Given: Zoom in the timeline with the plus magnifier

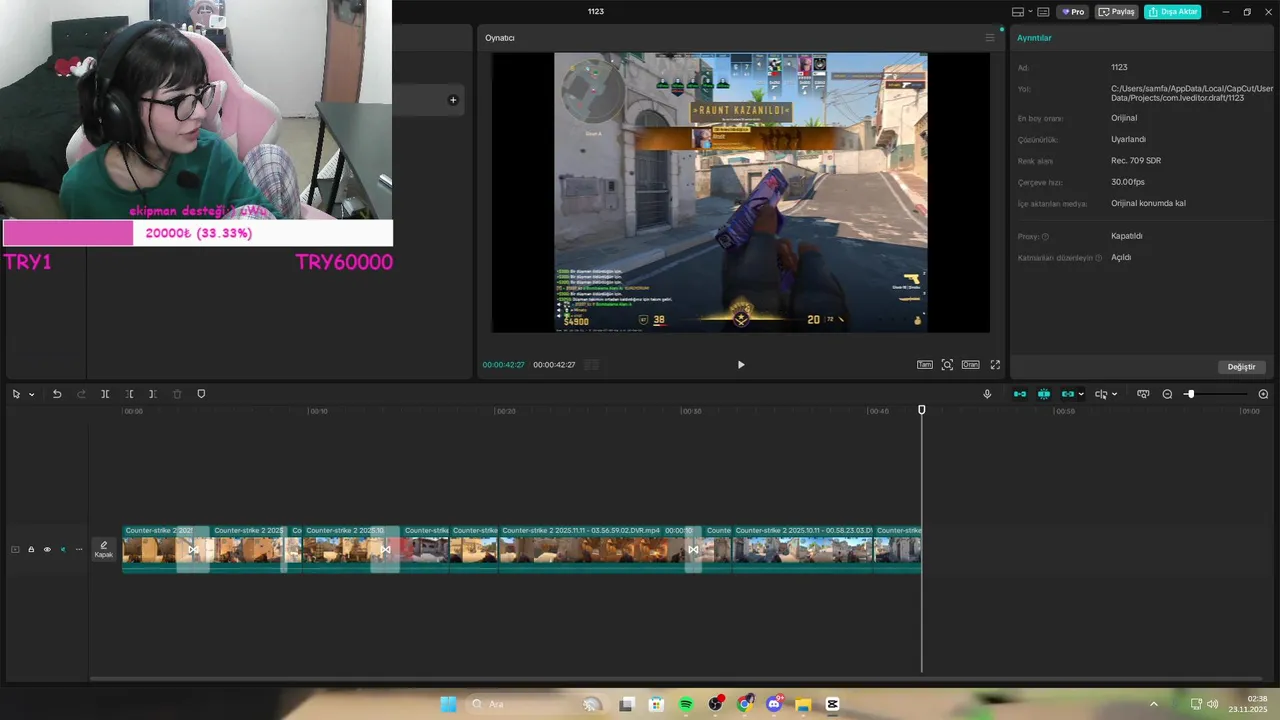Looking at the screenshot, I should click(1263, 394).
